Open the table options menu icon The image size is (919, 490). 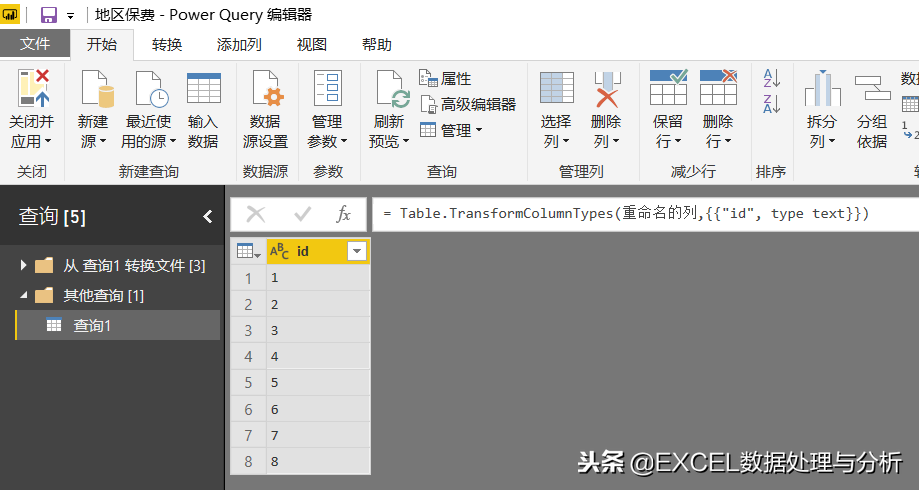[x=249, y=251]
